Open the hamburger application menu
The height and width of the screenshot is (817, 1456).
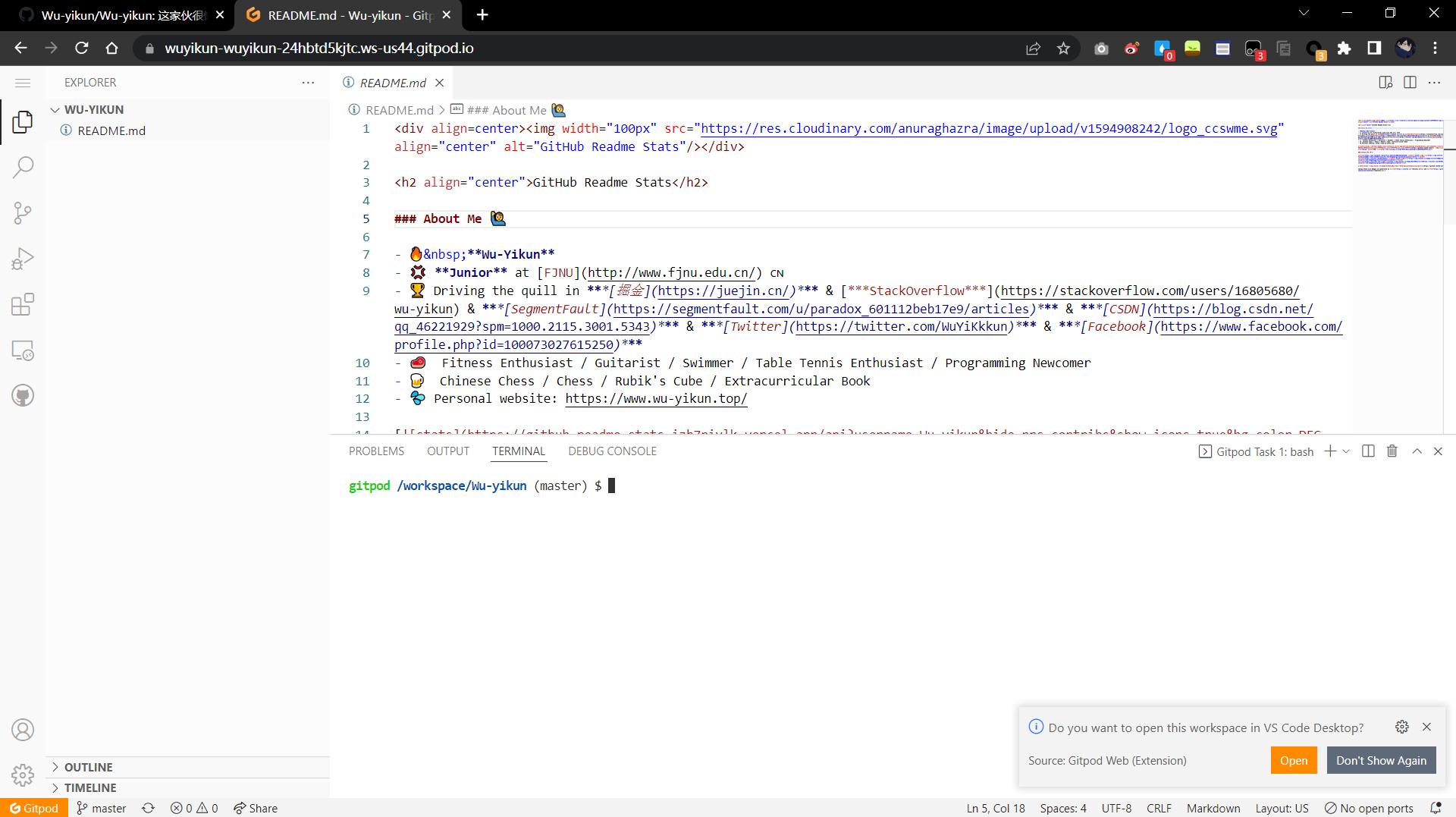(23, 83)
